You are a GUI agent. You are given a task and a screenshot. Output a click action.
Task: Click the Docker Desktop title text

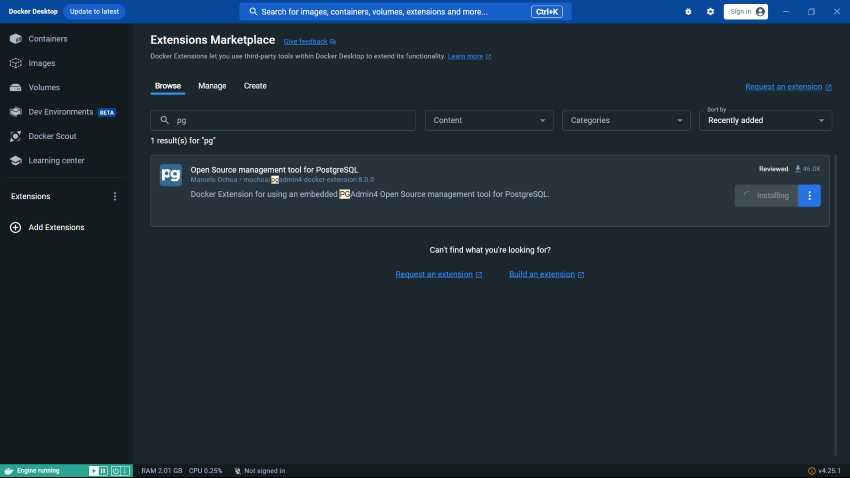tap(33, 11)
